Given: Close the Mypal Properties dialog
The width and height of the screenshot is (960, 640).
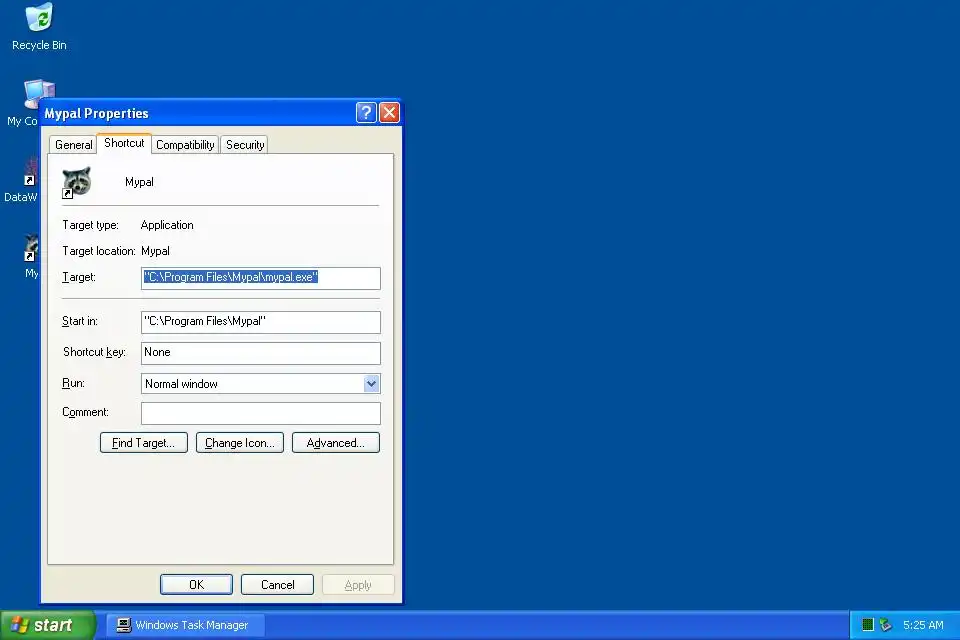Looking at the screenshot, I should pos(389,113).
